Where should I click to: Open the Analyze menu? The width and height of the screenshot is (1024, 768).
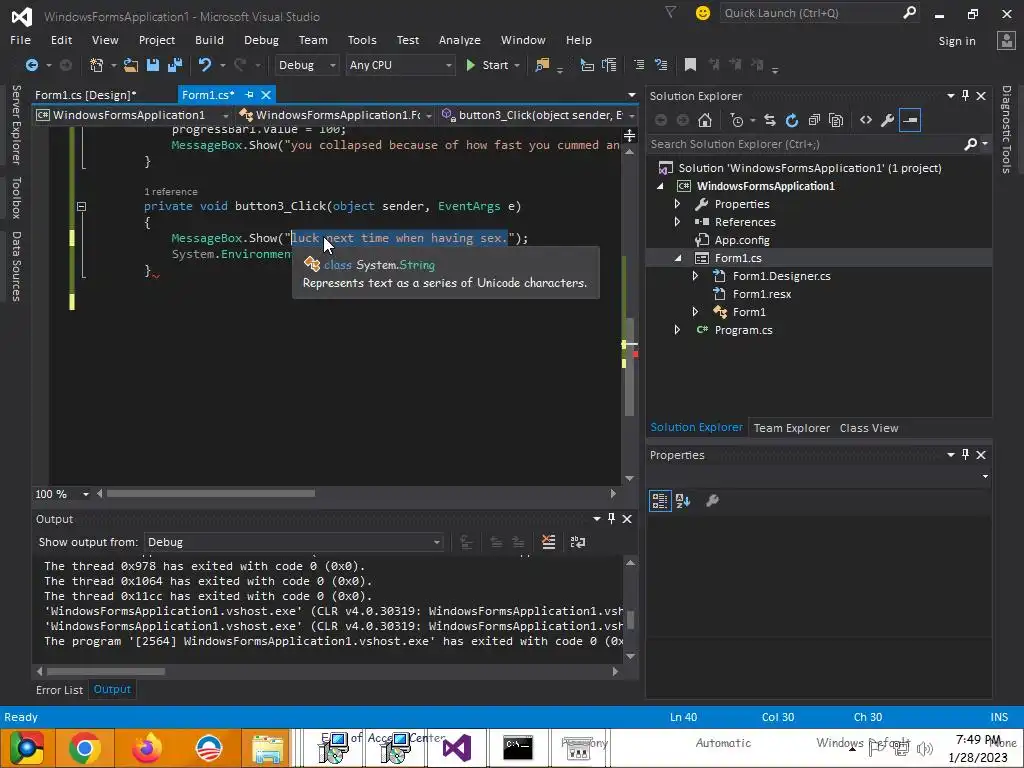coord(460,40)
